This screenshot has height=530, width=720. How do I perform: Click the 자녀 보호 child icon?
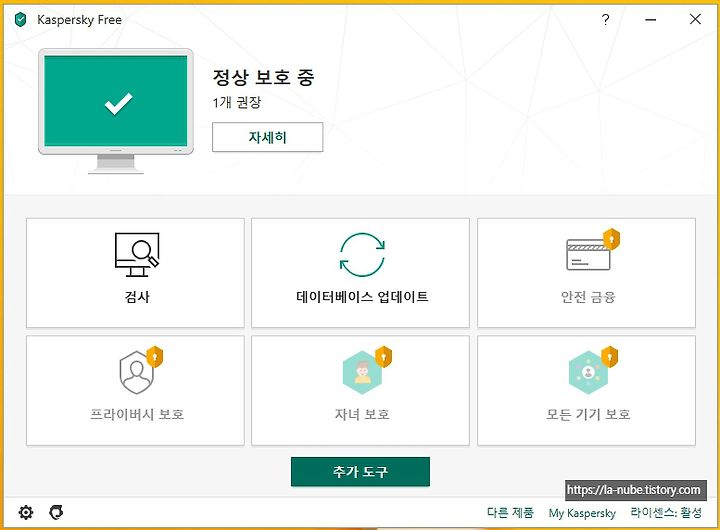[366, 370]
